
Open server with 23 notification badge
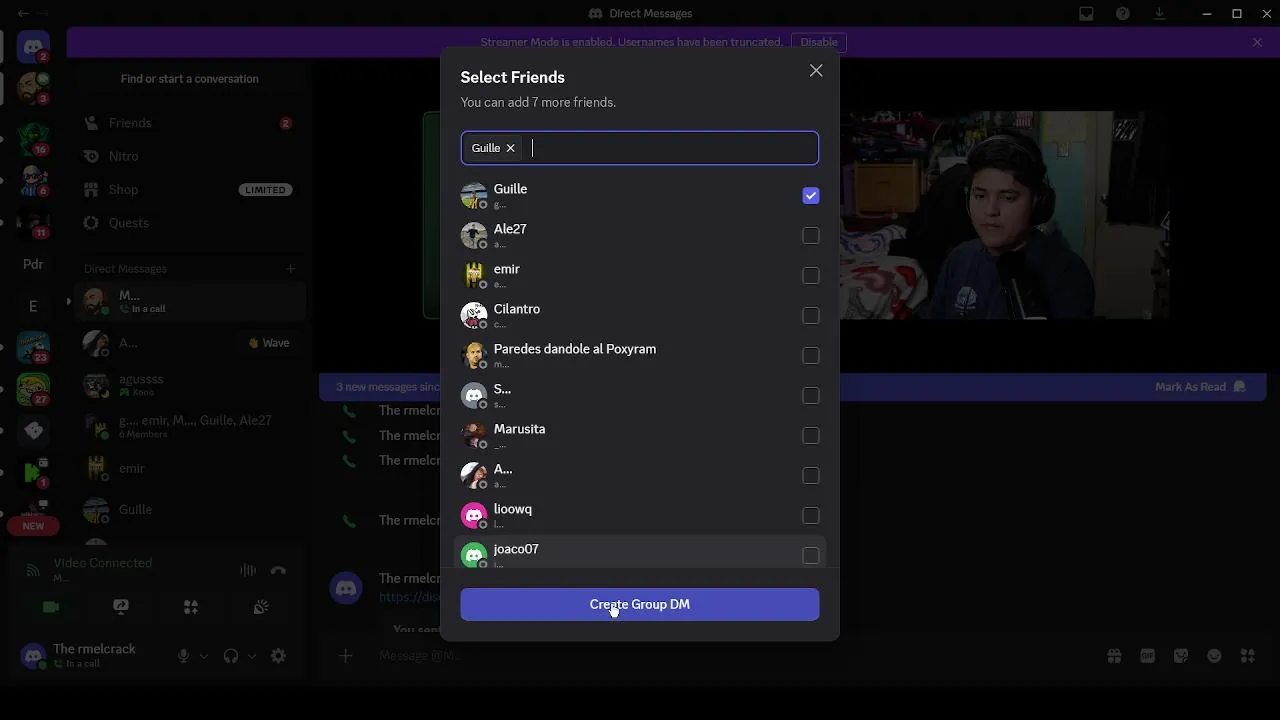point(33,347)
